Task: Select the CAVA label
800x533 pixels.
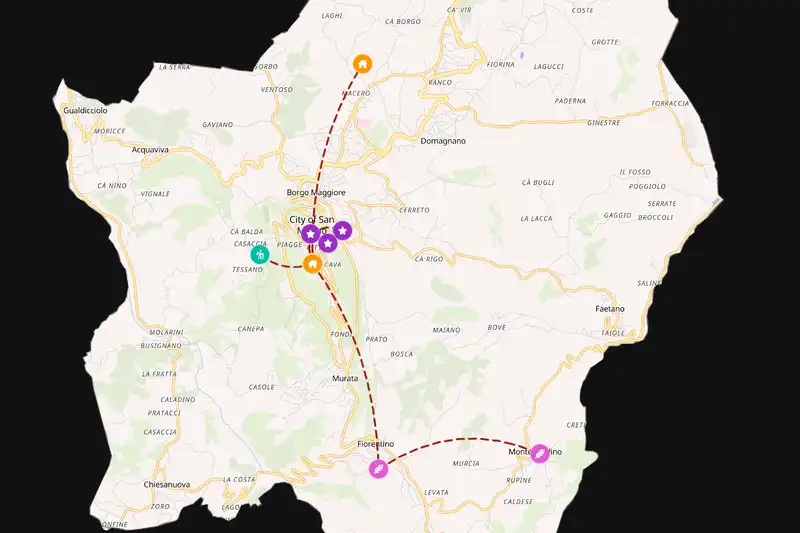Action: [333, 264]
